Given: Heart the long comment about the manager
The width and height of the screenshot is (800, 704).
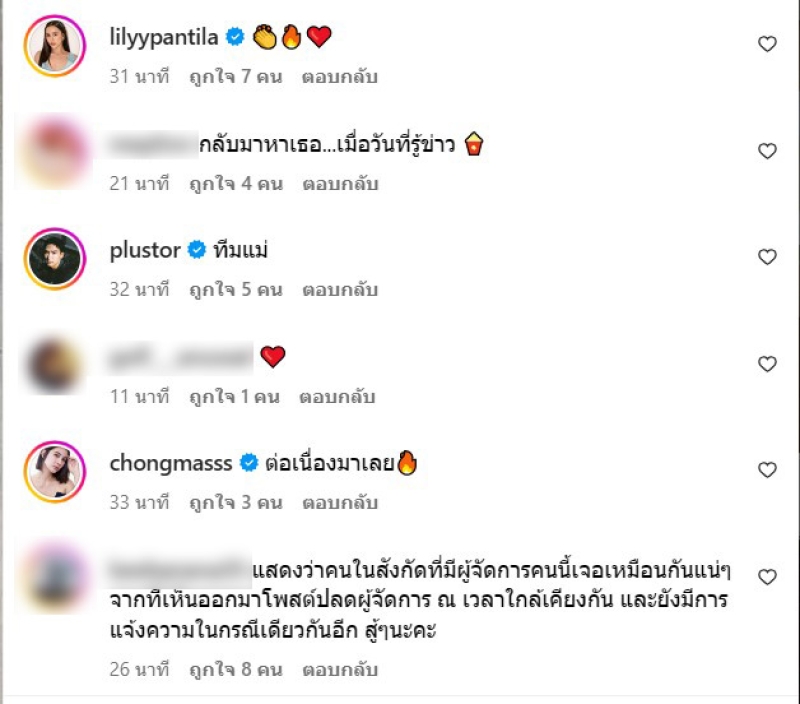Looking at the screenshot, I should [767, 577].
